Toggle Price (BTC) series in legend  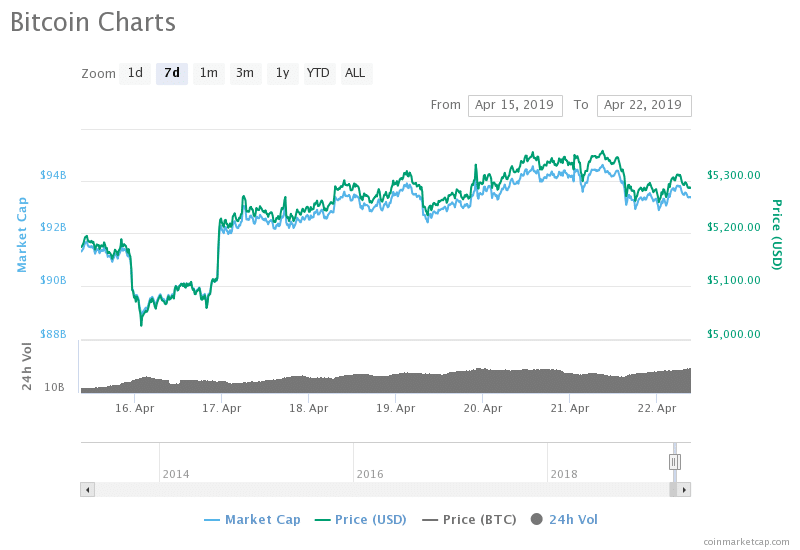tap(469, 520)
